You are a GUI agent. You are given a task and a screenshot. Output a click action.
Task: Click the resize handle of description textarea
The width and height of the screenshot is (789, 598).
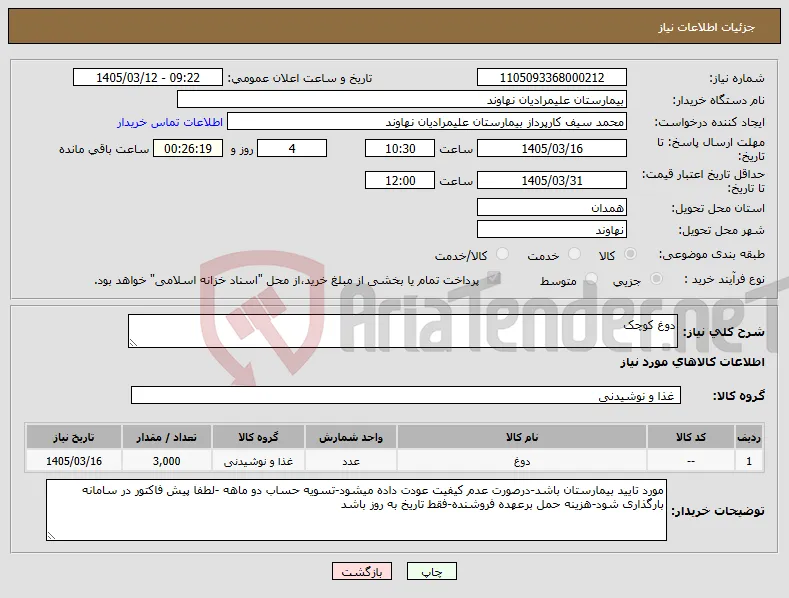click(x=133, y=343)
